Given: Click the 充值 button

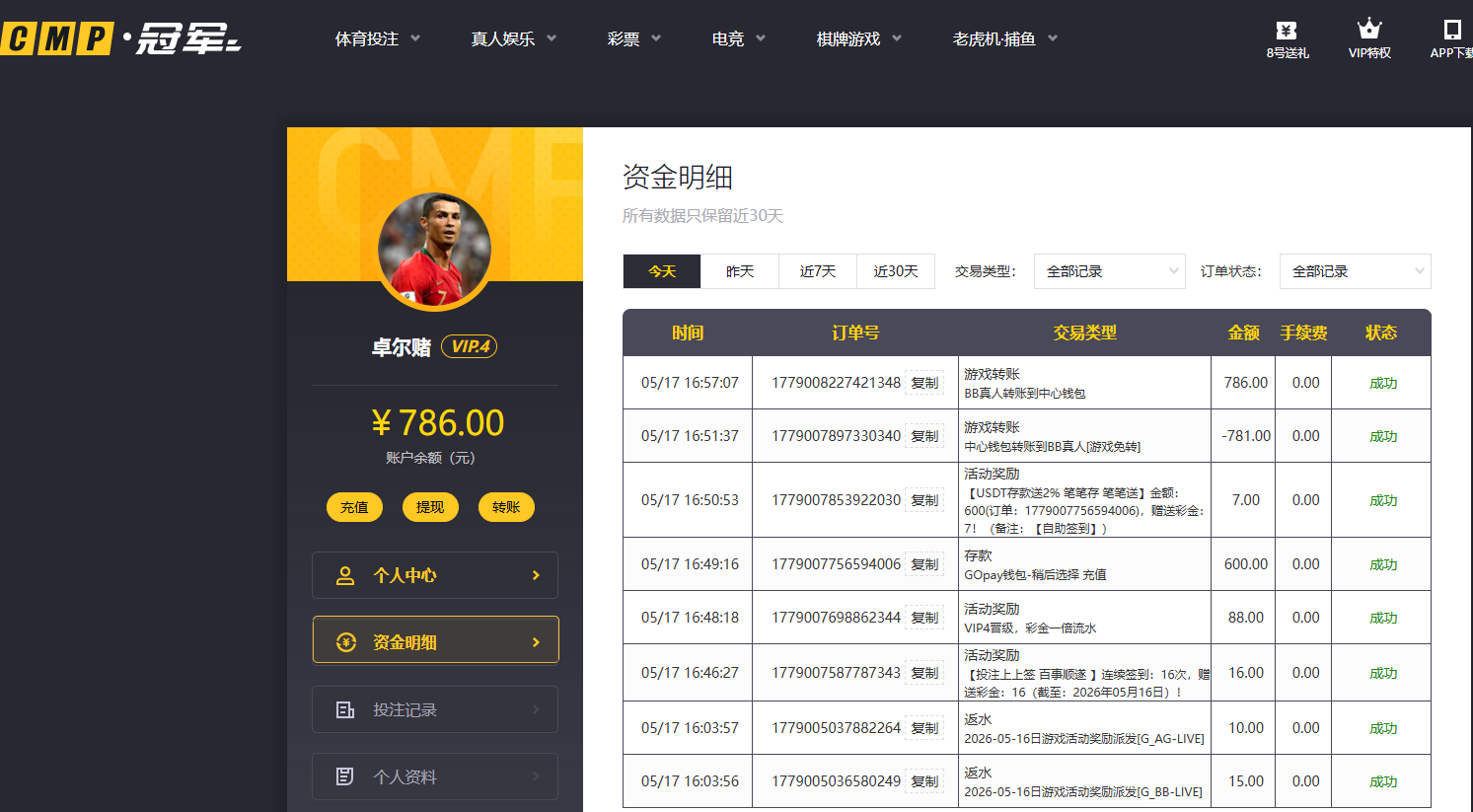Looking at the screenshot, I should click(x=354, y=507).
